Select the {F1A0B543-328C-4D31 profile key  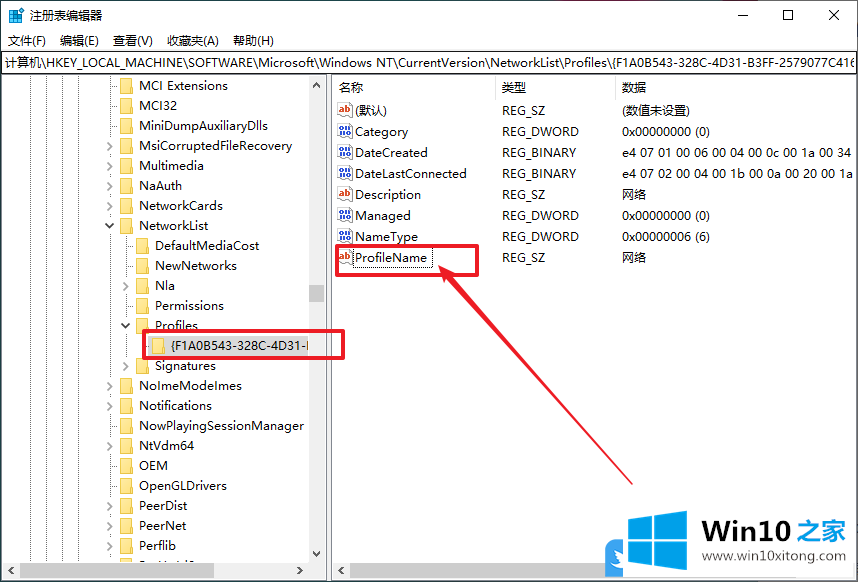(238, 346)
